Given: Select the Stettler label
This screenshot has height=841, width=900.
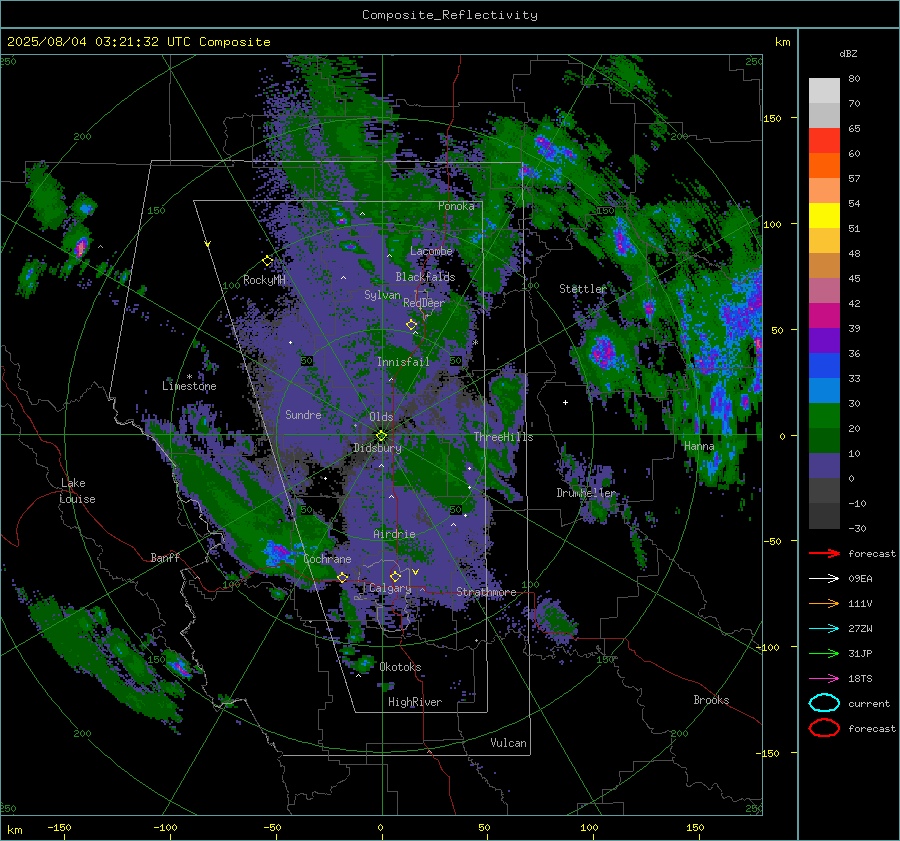Looking at the screenshot, I should [x=583, y=289].
